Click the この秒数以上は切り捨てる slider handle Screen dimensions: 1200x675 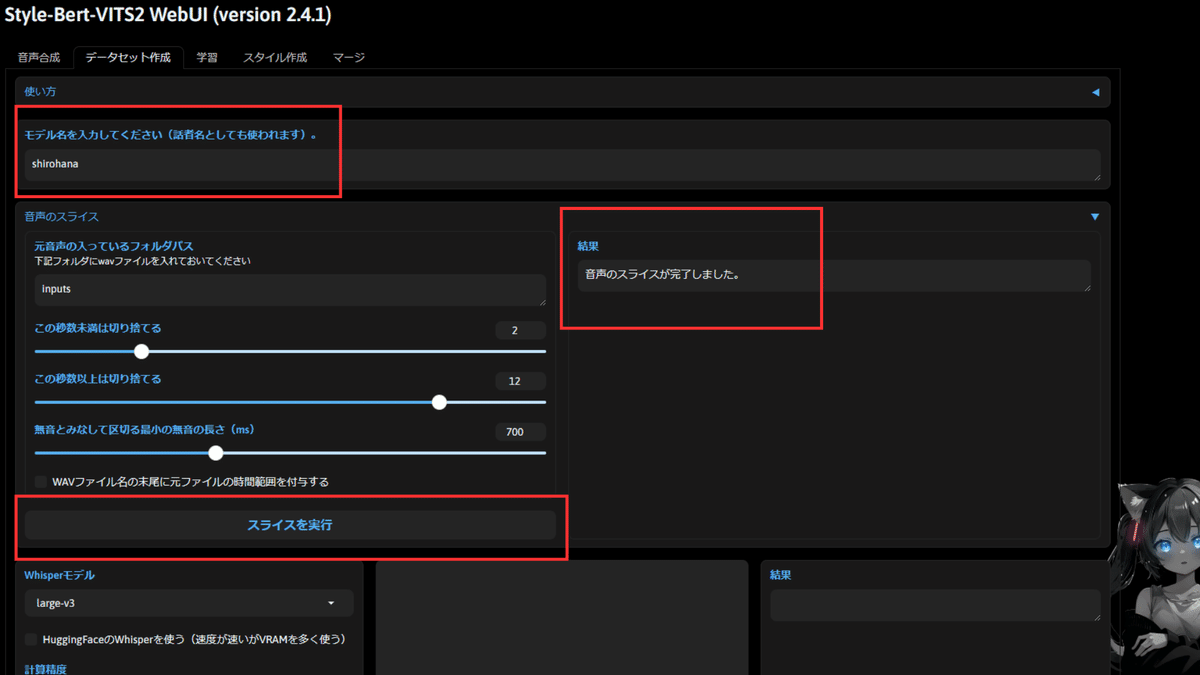coord(439,402)
